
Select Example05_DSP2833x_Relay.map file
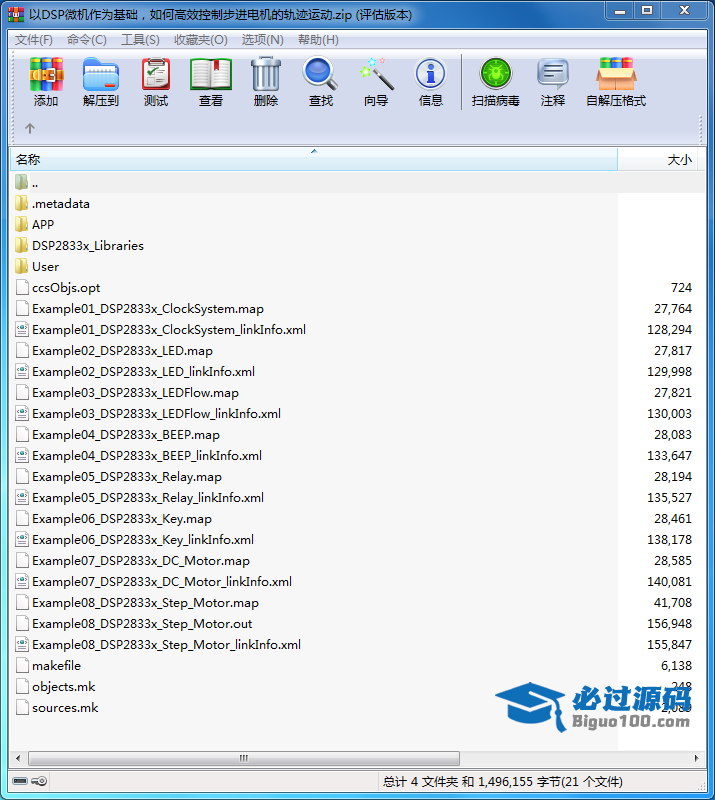click(x=127, y=477)
